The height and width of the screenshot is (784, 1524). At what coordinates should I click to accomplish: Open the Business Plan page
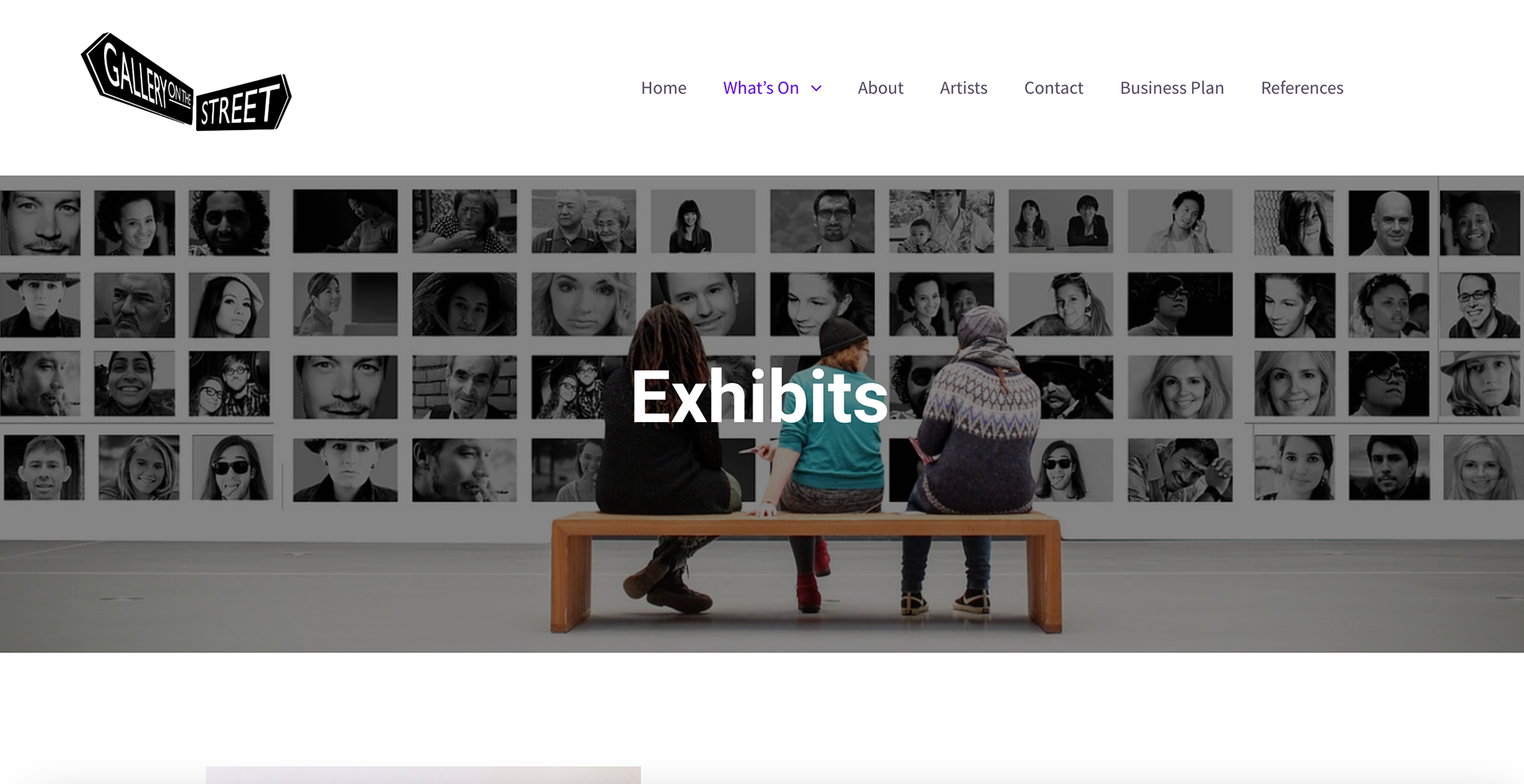point(1172,88)
